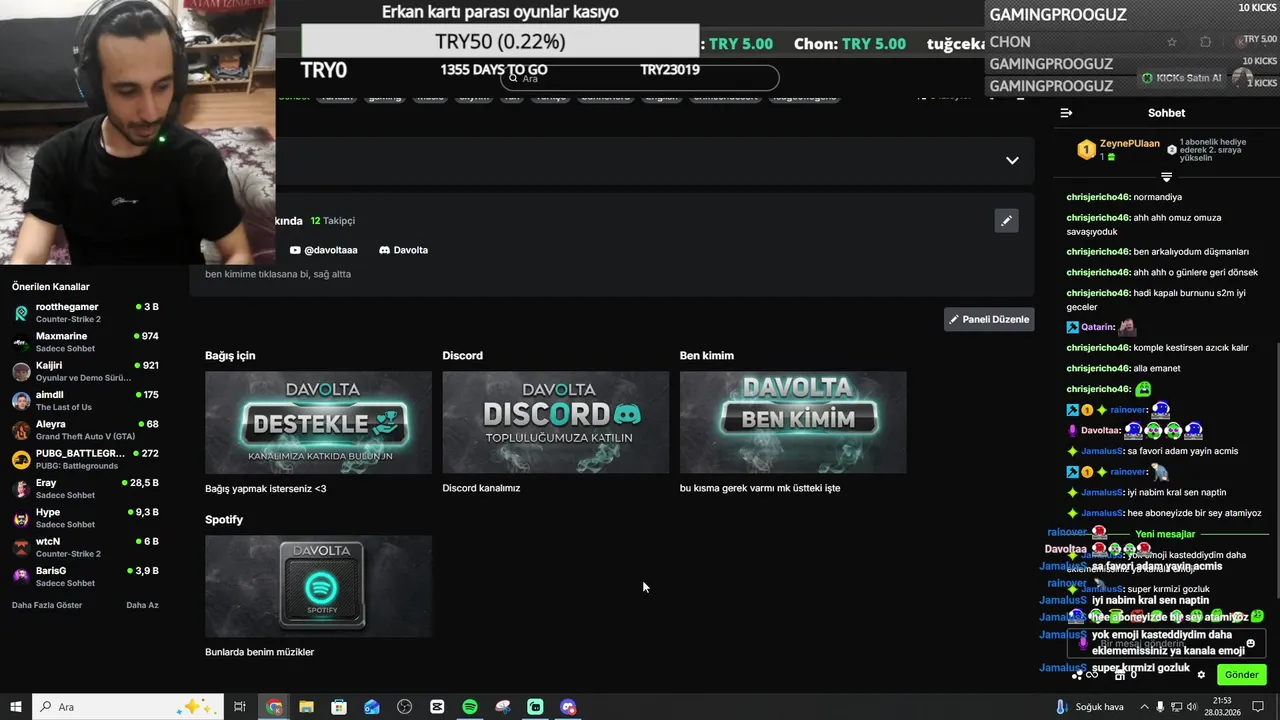Open recommended channel Kaijiri

(85, 371)
